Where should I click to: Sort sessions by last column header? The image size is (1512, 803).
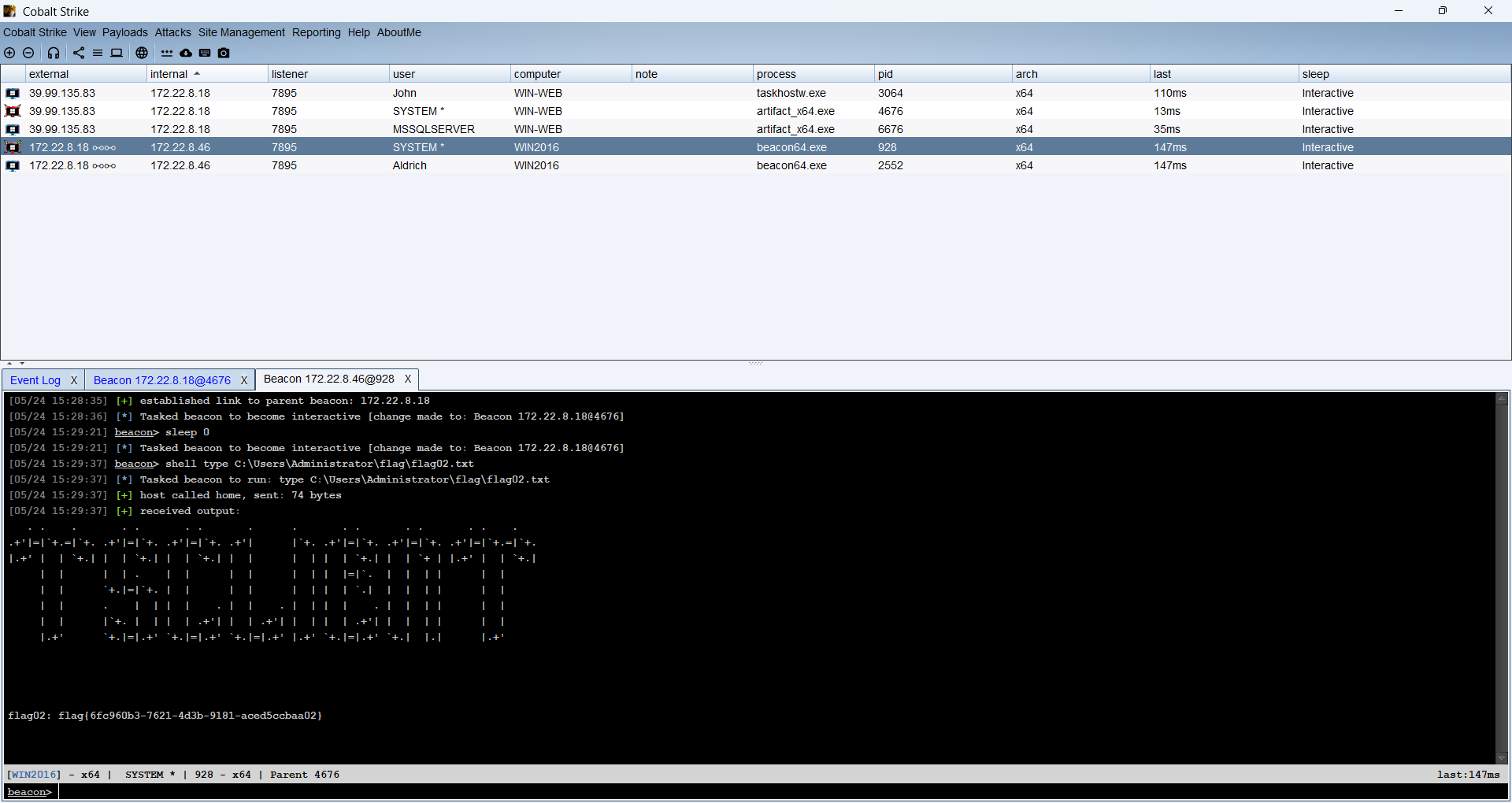tap(1225, 74)
